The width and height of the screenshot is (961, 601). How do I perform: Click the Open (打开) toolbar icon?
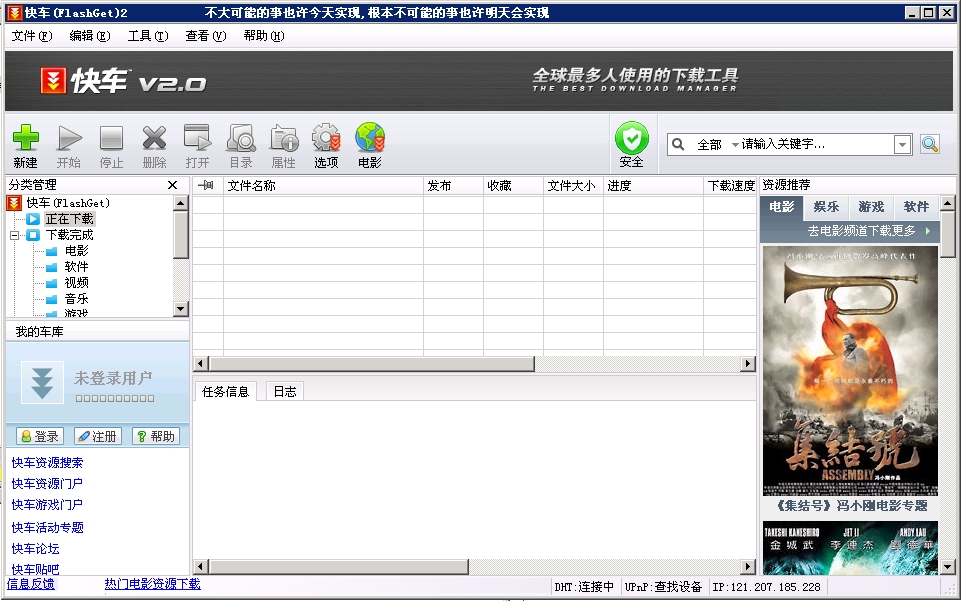point(197,138)
